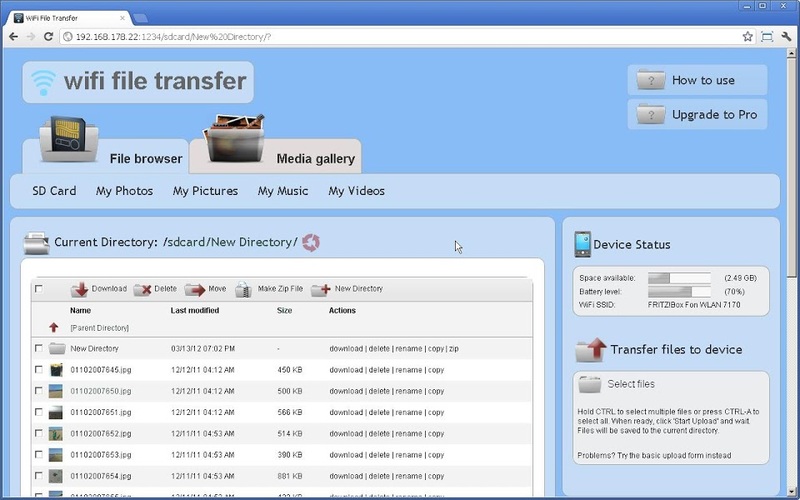This screenshot has width=800, height=500.
Task: Toggle the select-all checkbox in toolbar
Action: [39, 289]
